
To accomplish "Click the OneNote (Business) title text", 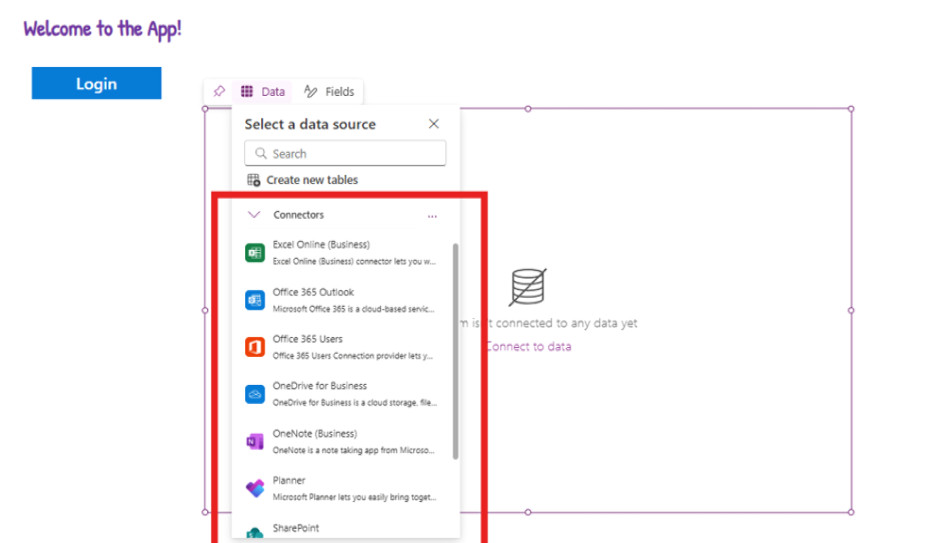I will [x=314, y=434].
